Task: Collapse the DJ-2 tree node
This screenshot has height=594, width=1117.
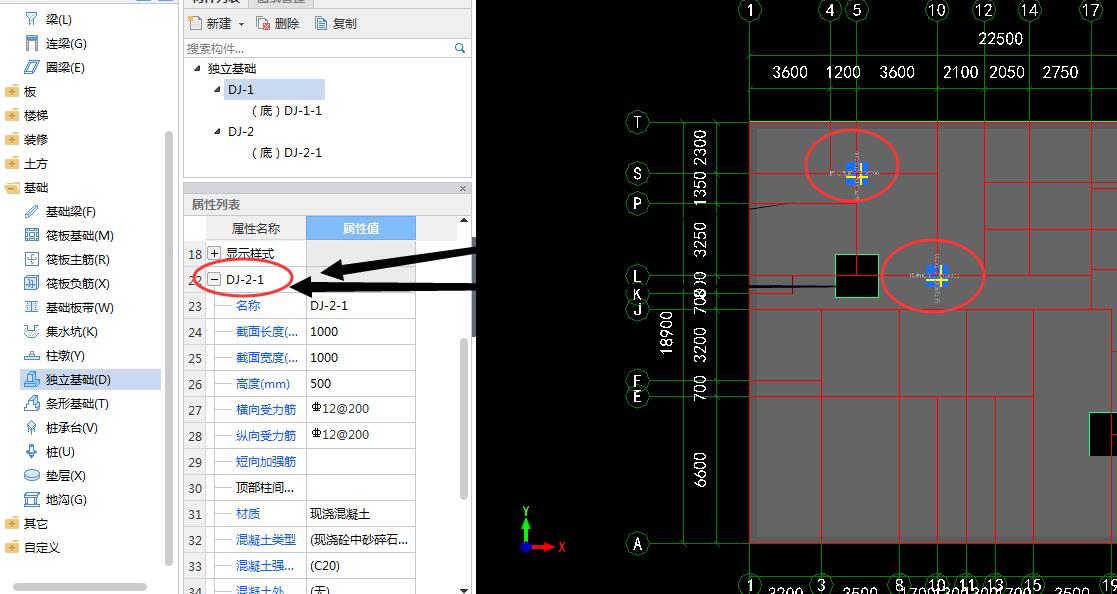Action: (x=218, y=132)
